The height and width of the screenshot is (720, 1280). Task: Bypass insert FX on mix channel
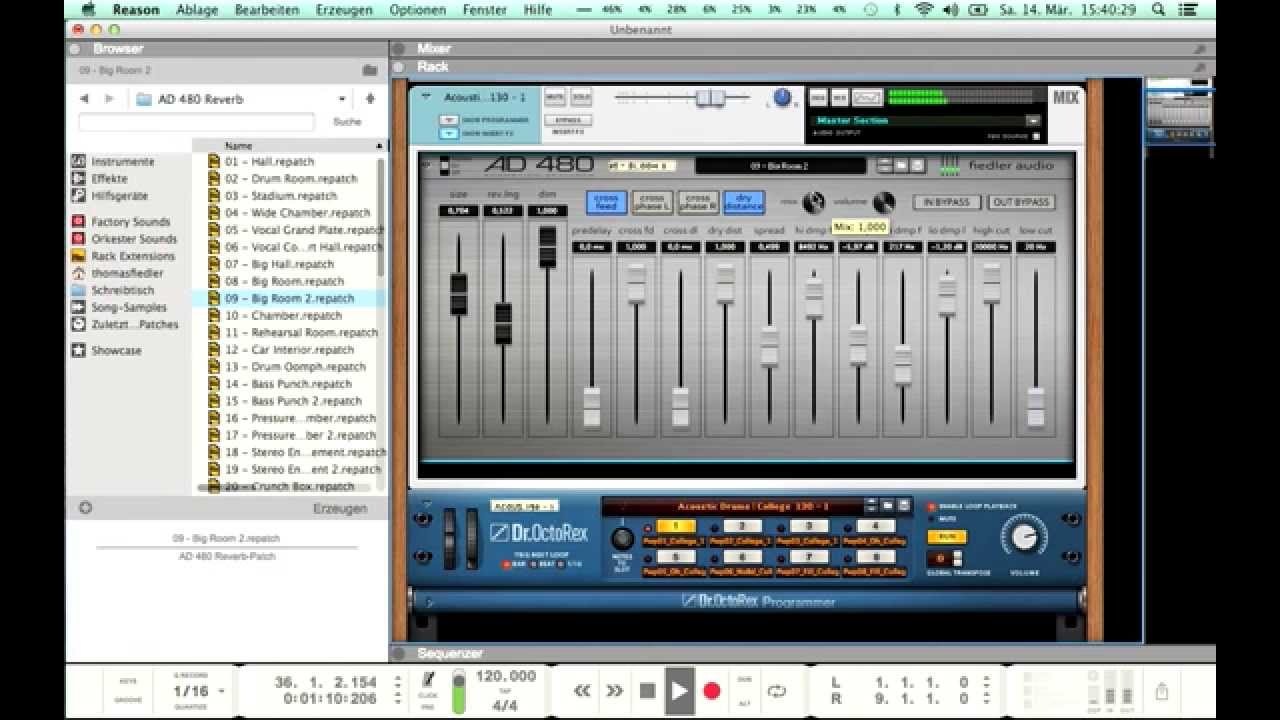tap(570, 120)
